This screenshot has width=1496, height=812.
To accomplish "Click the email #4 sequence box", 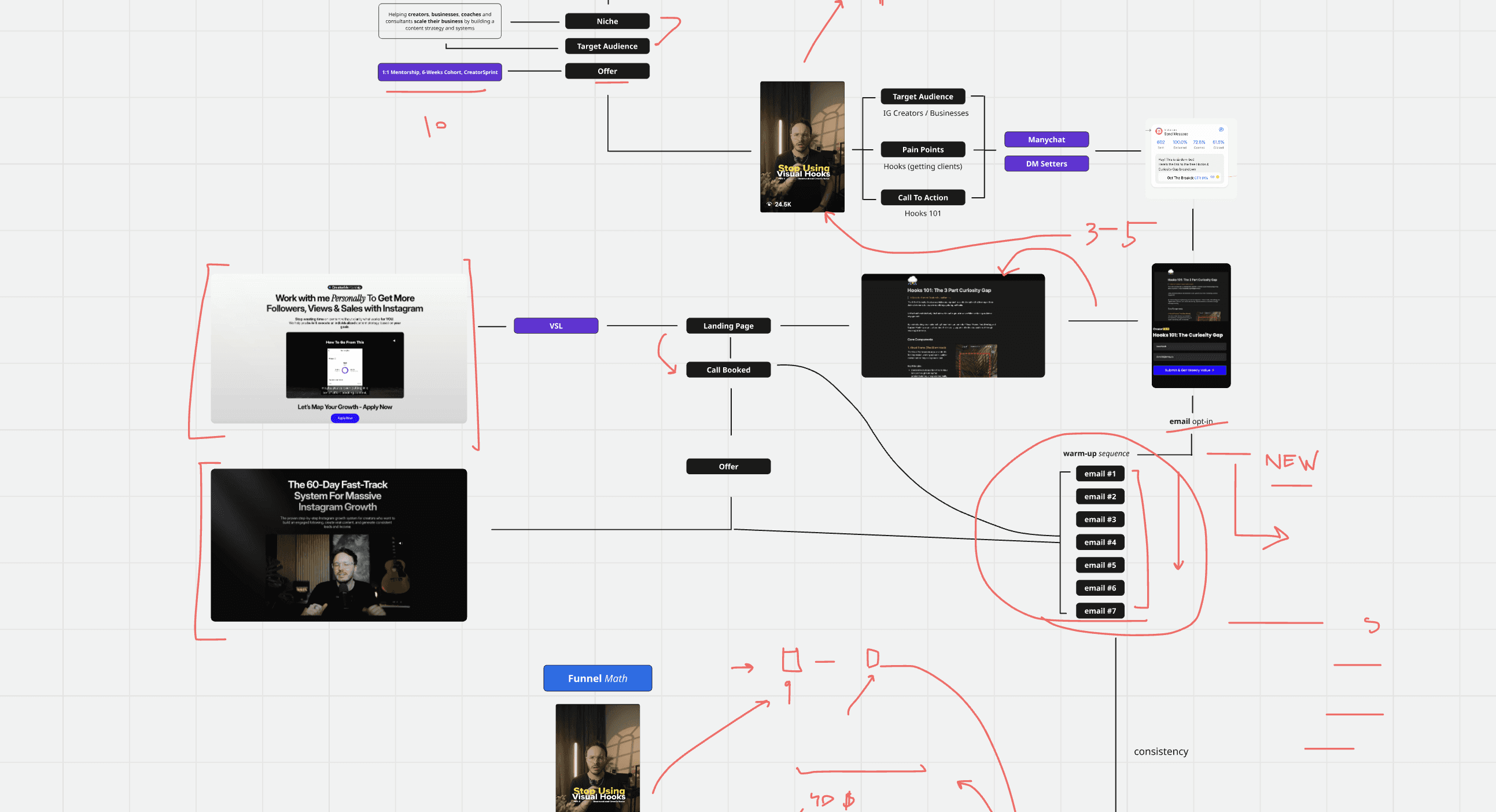I will (x=1099, y=542).
